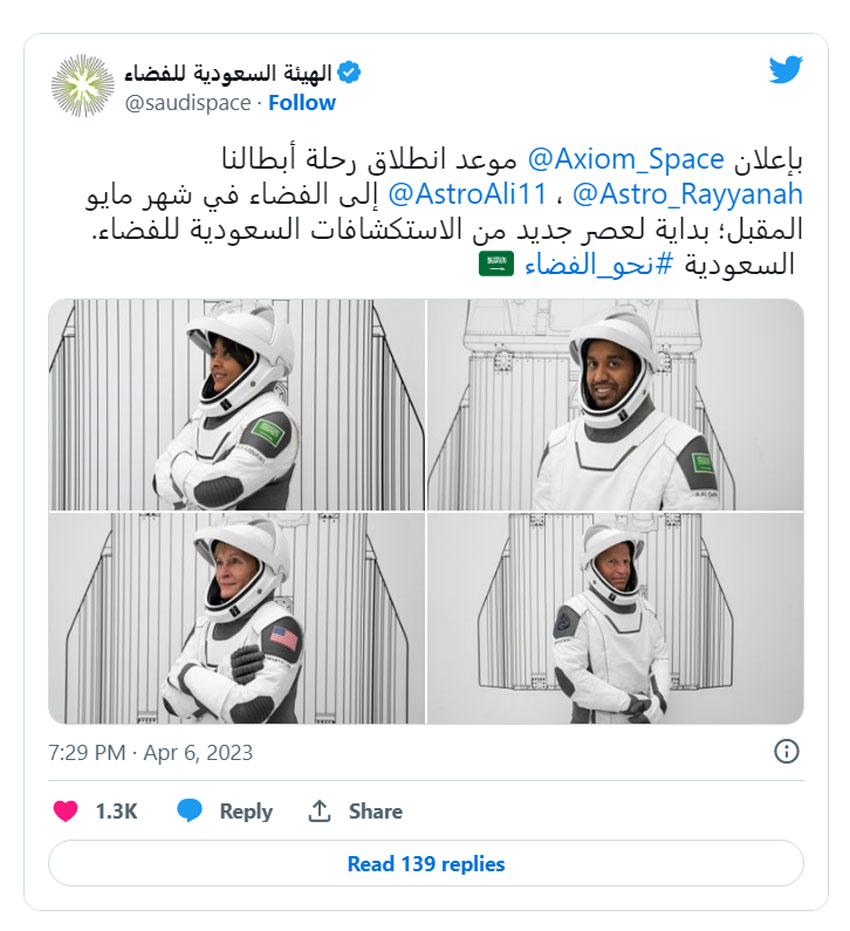This screenshot has height=931, width=850.
Task: Open top-left photo of astronaut with Saudi flag
Action: [x=236, y=405]
